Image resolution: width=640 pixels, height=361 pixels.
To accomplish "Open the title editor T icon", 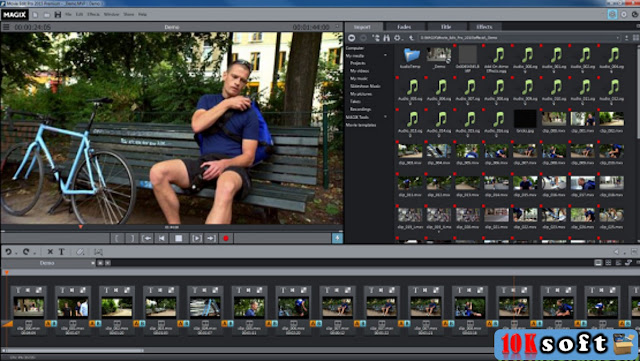I will [x=62, y=252].
